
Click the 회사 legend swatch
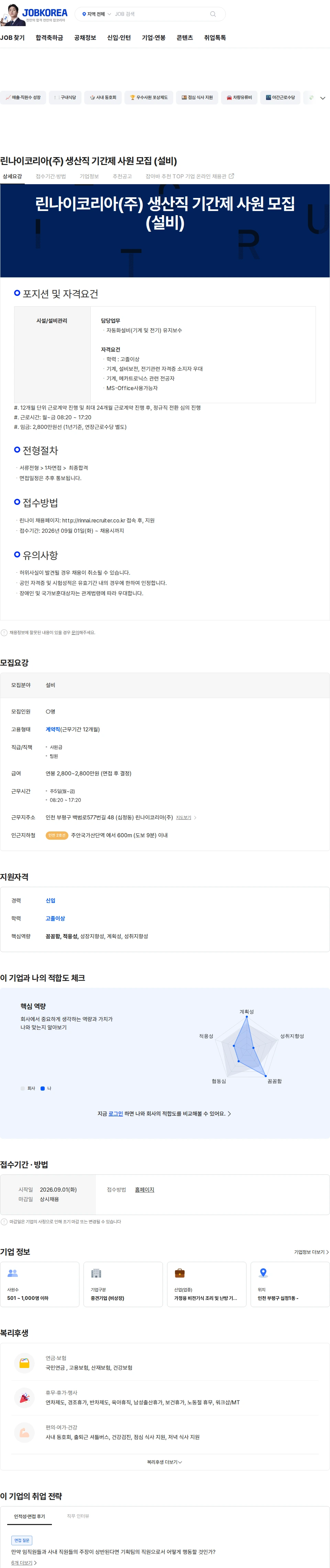point(23,1088)
